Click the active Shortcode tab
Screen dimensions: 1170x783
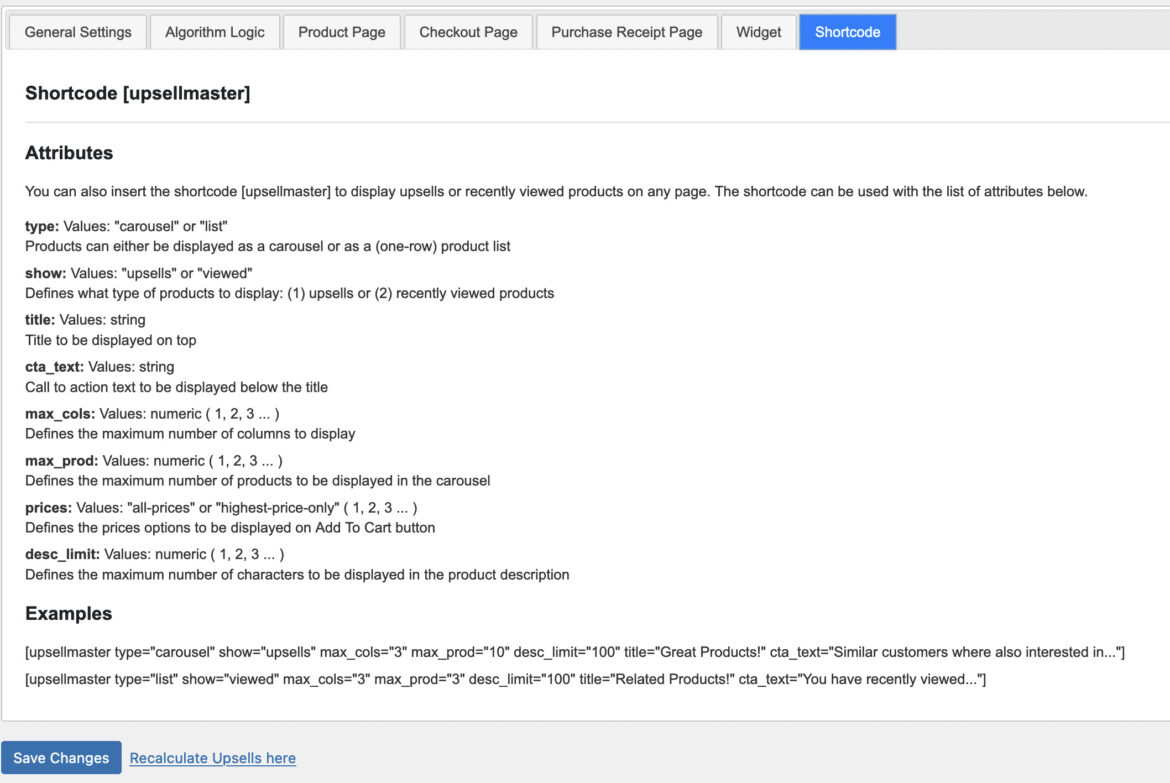pos(847,31)
